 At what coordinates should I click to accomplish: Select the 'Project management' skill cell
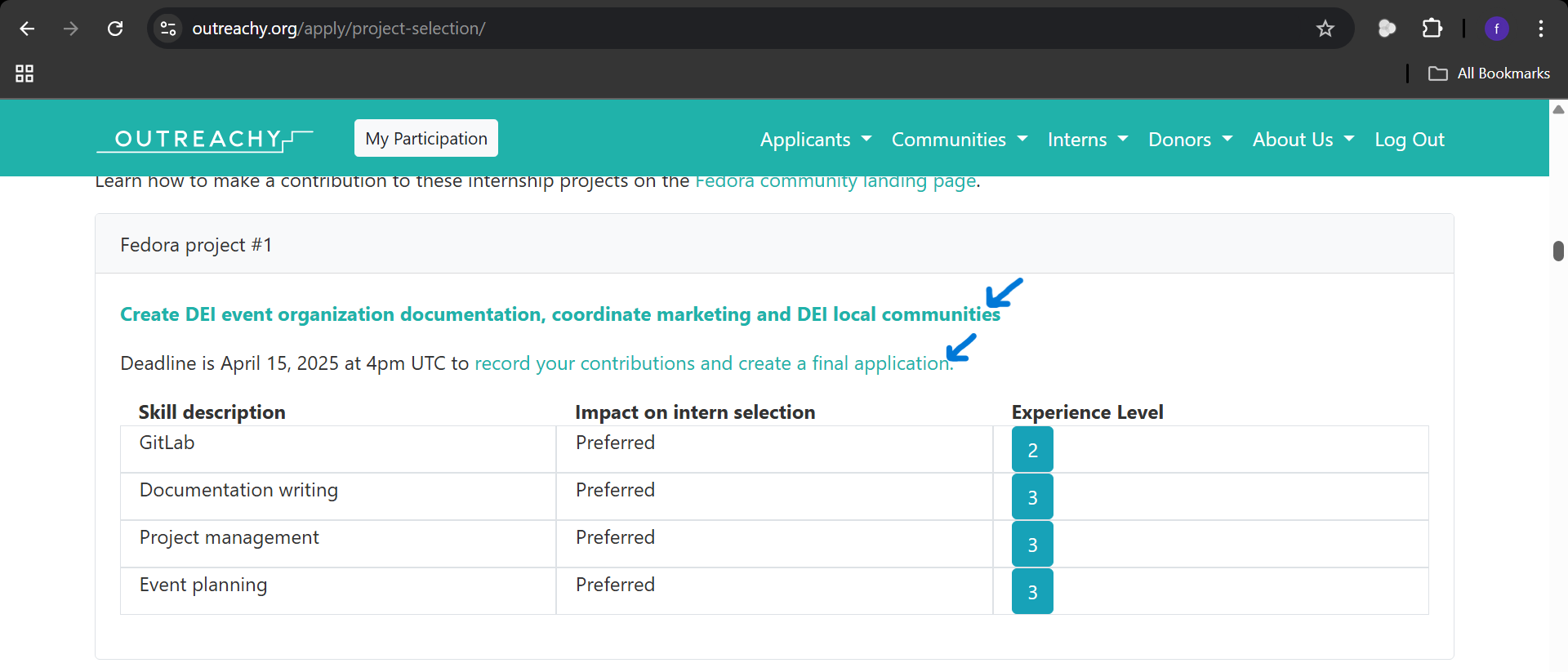(x=338, y=544)
